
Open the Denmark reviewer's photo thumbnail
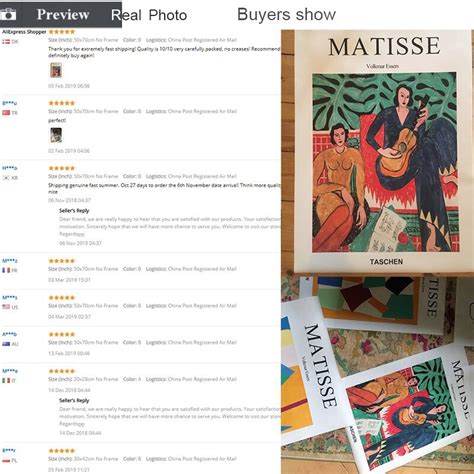56,70
